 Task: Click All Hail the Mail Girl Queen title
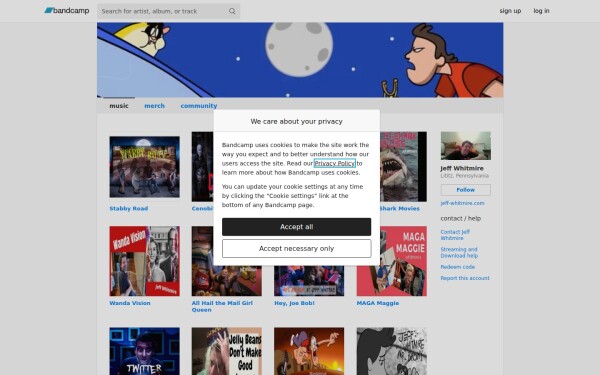(x=222, y=306)
